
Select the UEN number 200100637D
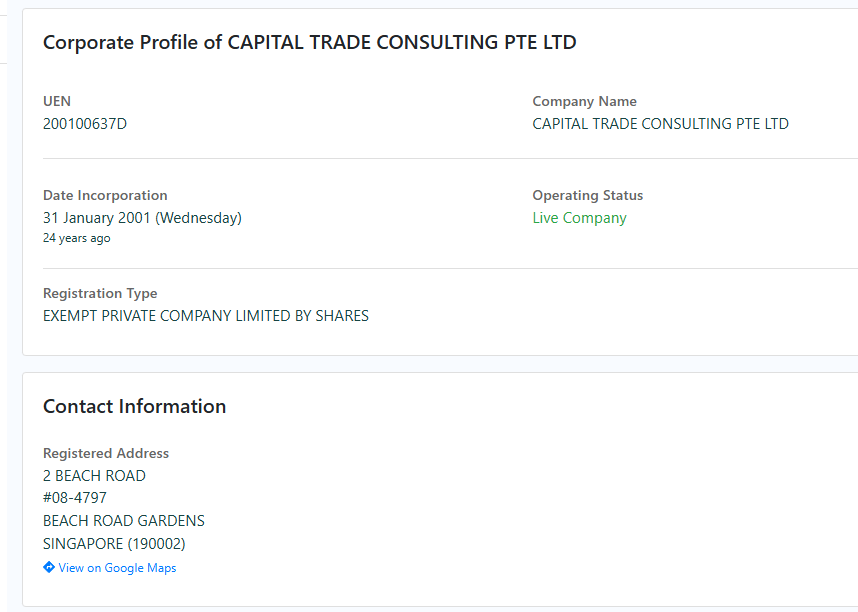point(85,124)
